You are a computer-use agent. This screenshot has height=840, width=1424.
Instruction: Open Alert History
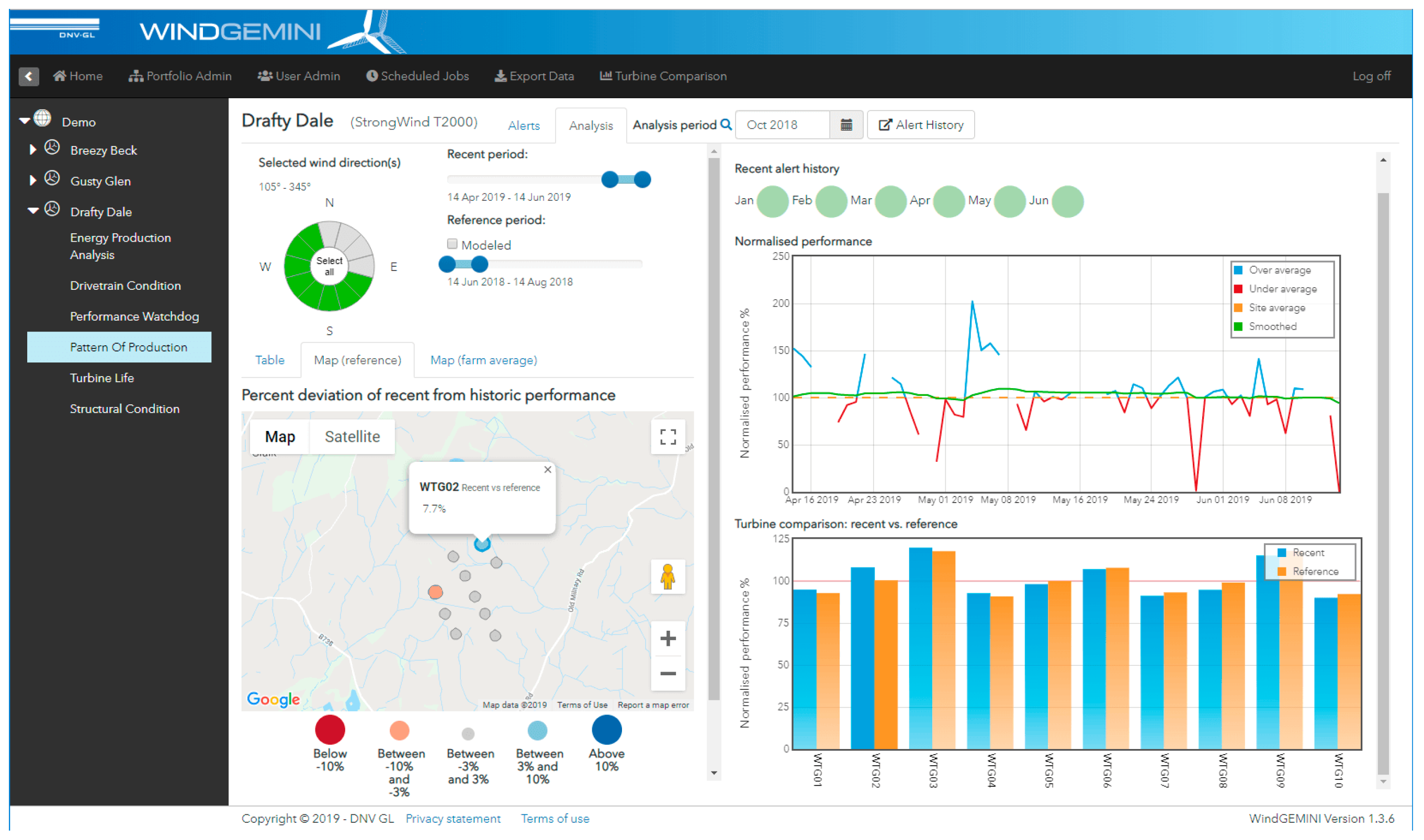921,125
